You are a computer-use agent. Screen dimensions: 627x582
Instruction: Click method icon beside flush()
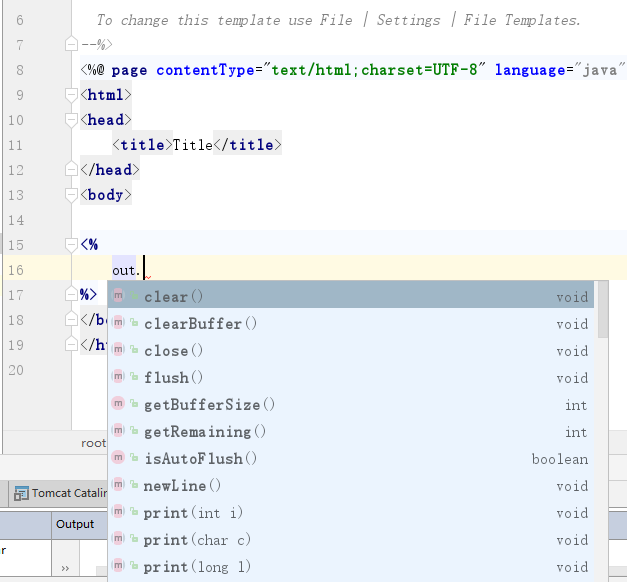point(118,376)
